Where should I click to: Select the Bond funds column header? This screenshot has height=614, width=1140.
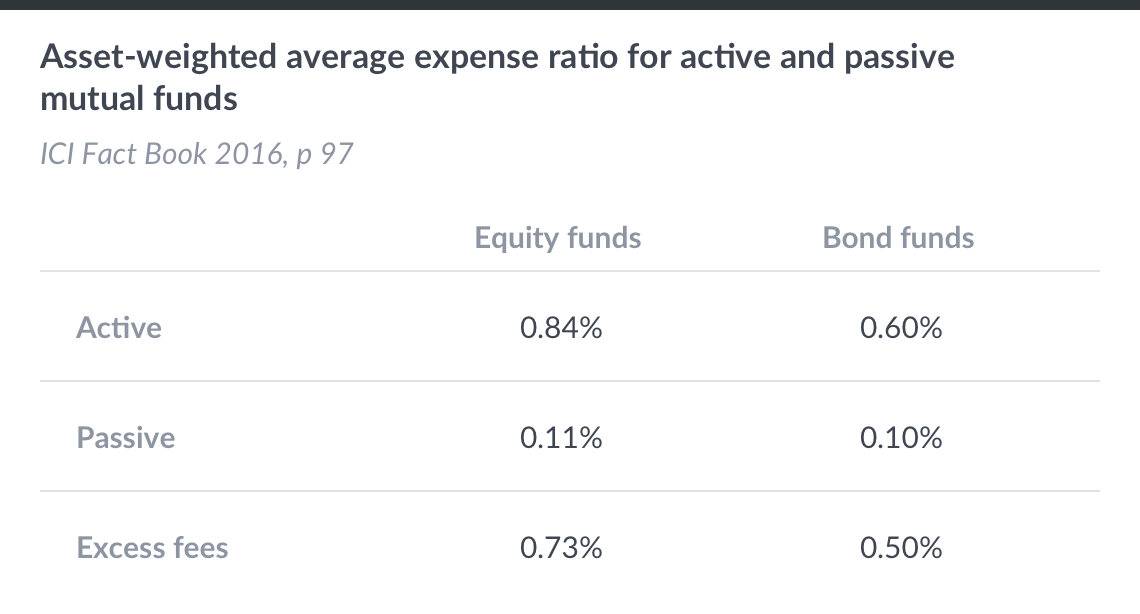click(898, 237)
